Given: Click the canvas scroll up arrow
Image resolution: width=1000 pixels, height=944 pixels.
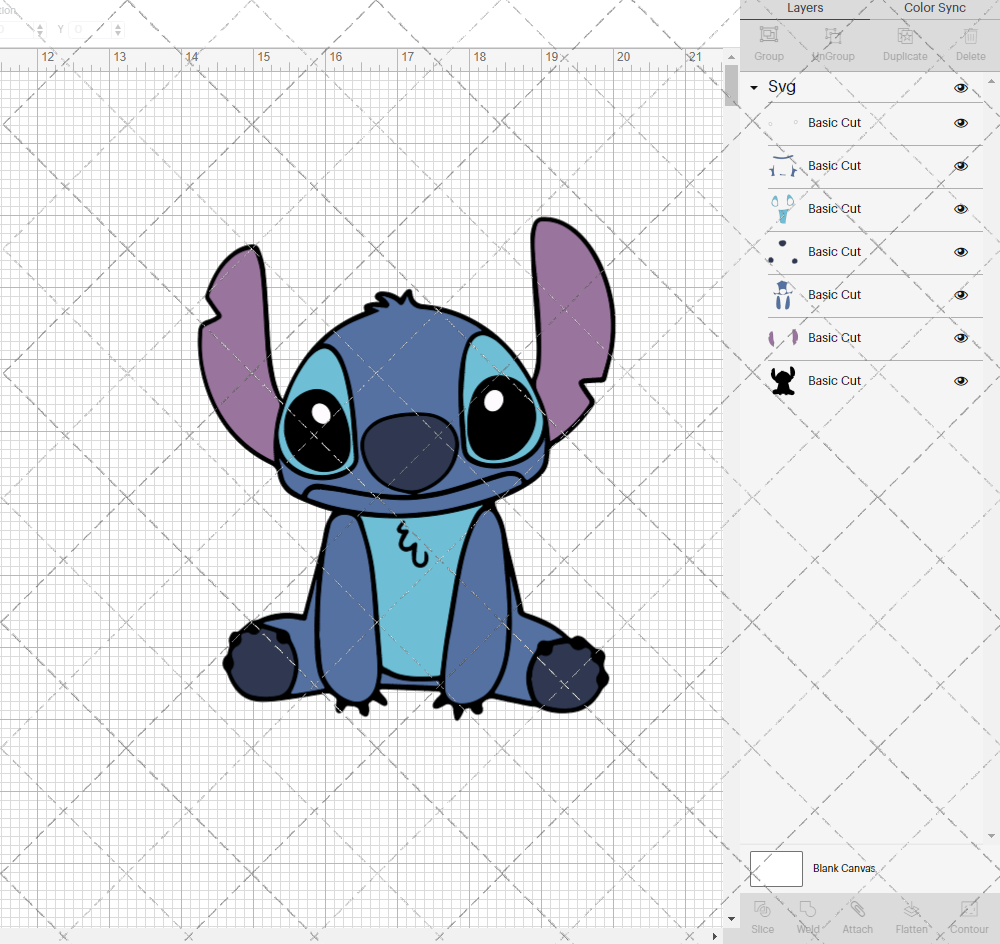Looking at the screenshot, I should 731,57.
